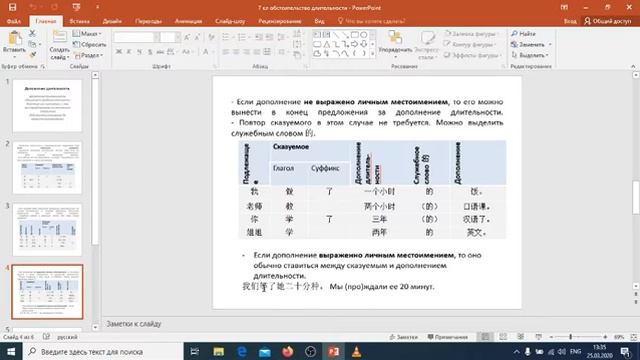Click the Заметки notes status button

[x=403, y=337]
